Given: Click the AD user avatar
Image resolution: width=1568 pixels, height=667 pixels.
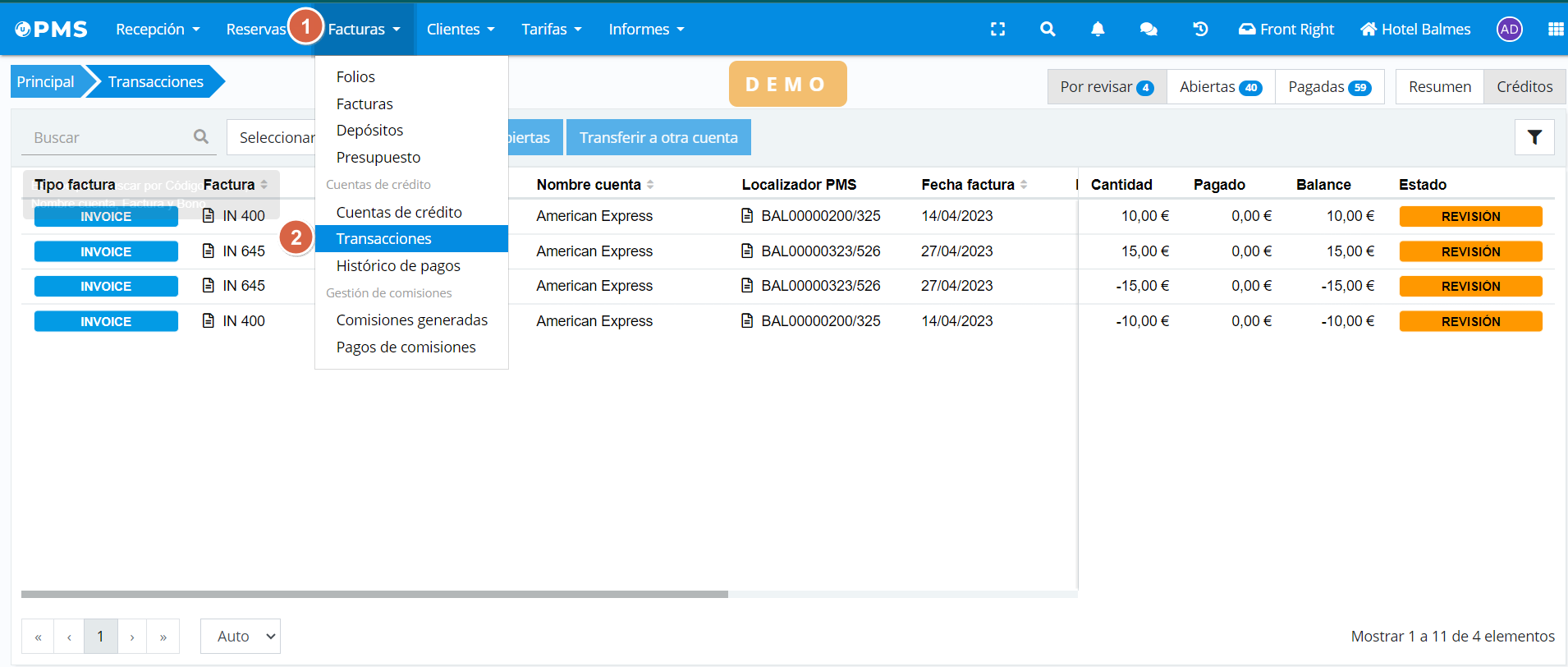Looking at the screenshot, I should [1509, 30].
